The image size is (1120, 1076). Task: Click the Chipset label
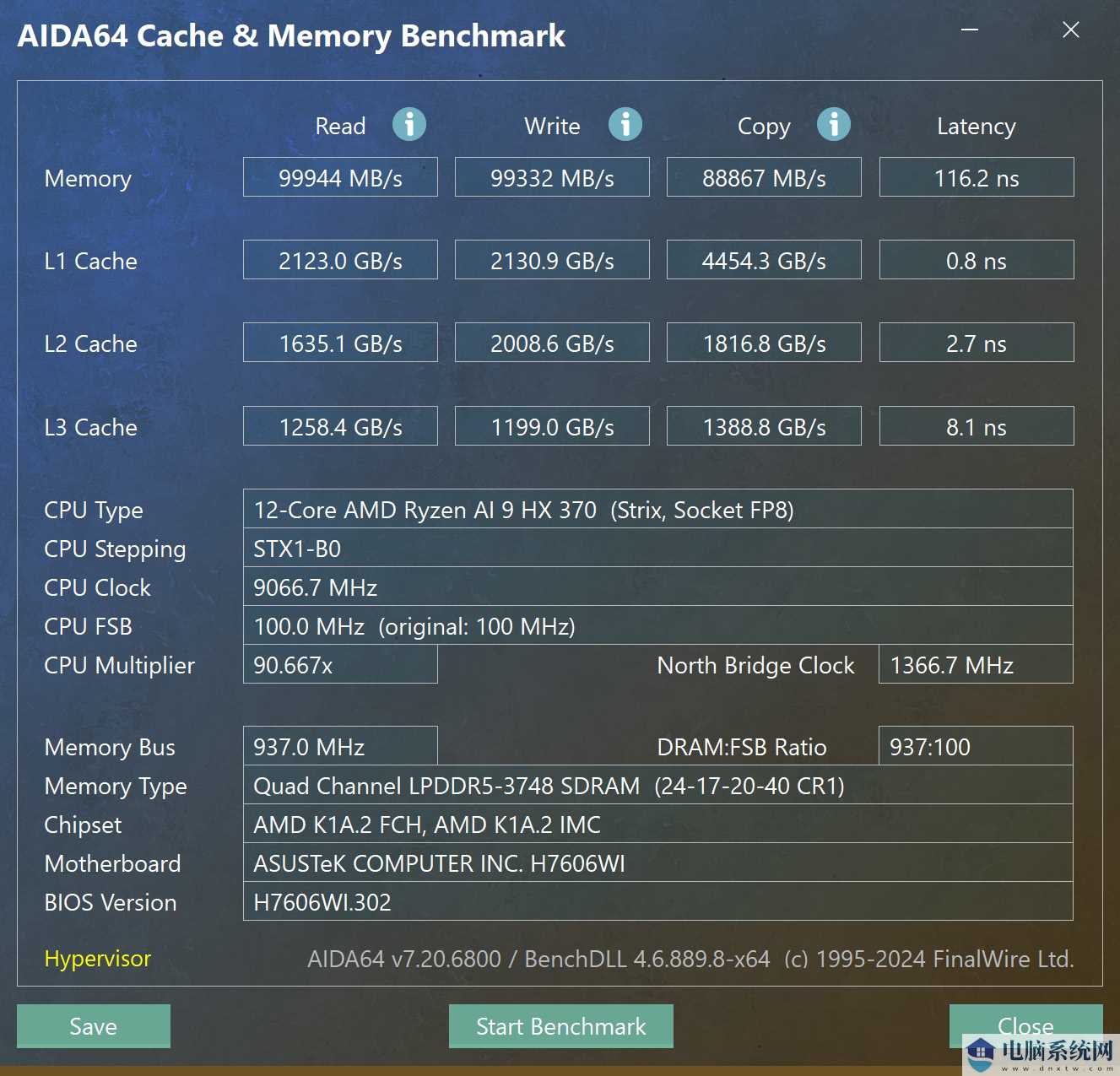83,825
